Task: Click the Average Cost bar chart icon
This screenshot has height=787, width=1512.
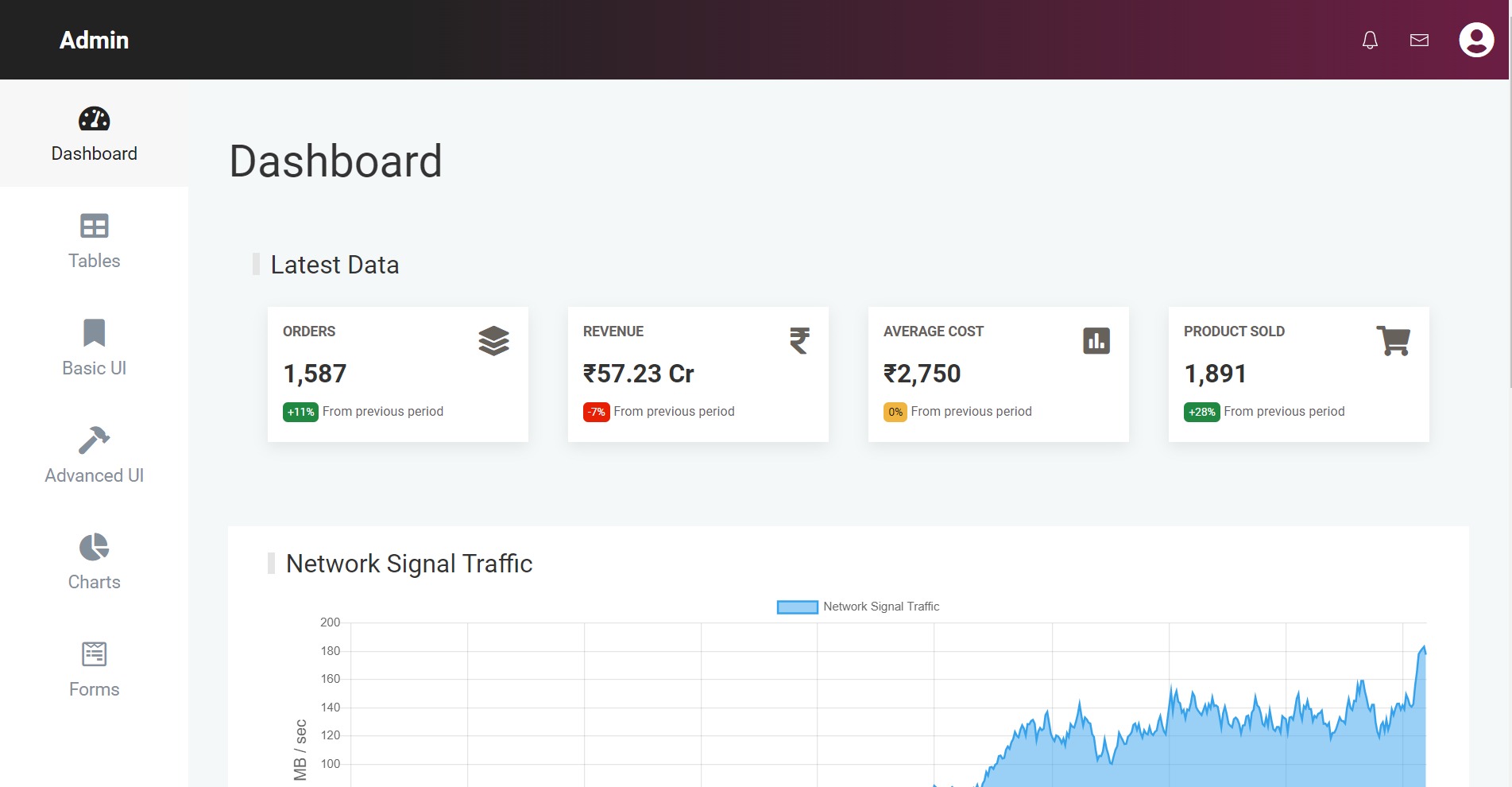Action: (x=1096, y=341)
